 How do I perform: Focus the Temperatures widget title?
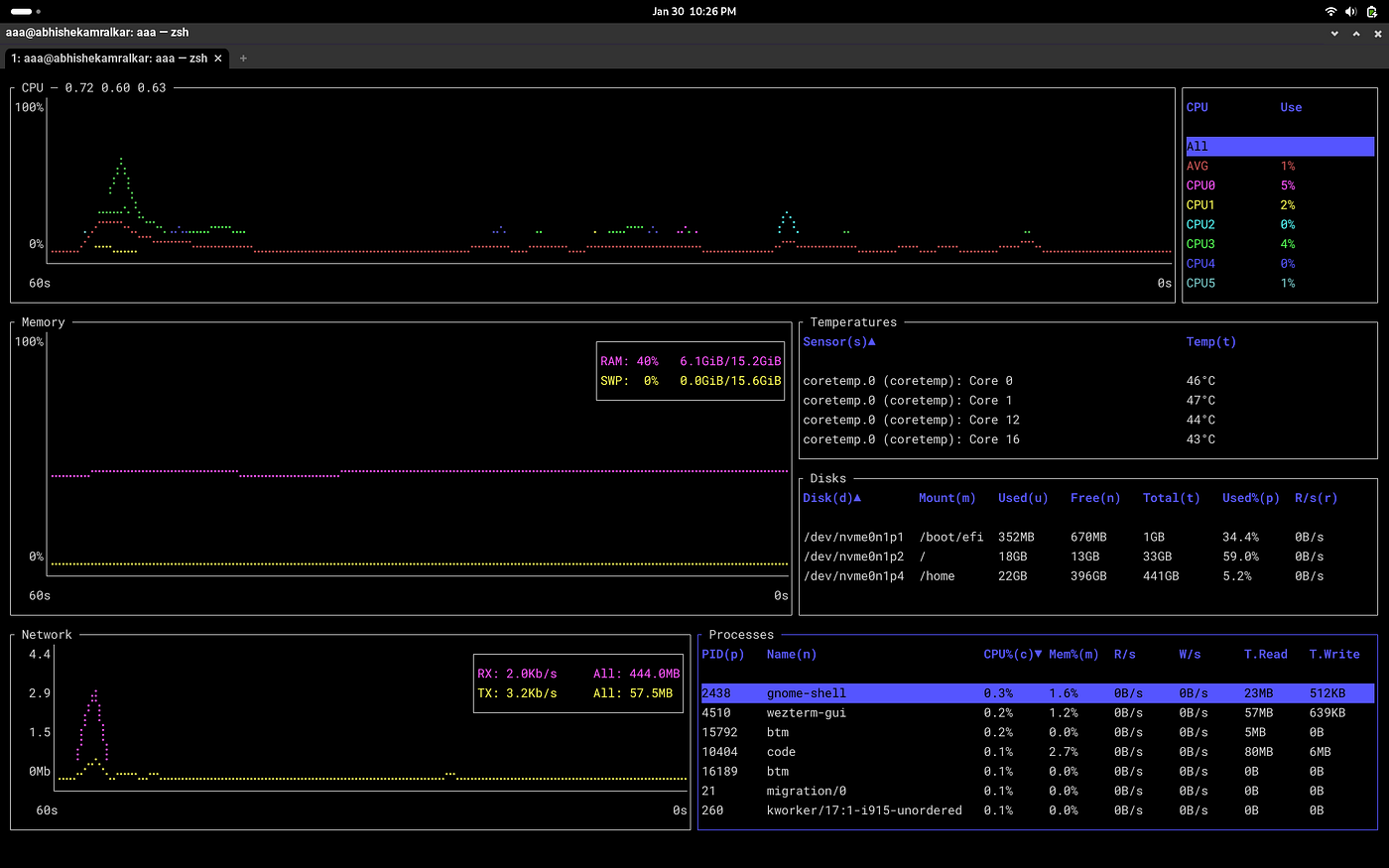pyautogui.click(x=853, y=322)
